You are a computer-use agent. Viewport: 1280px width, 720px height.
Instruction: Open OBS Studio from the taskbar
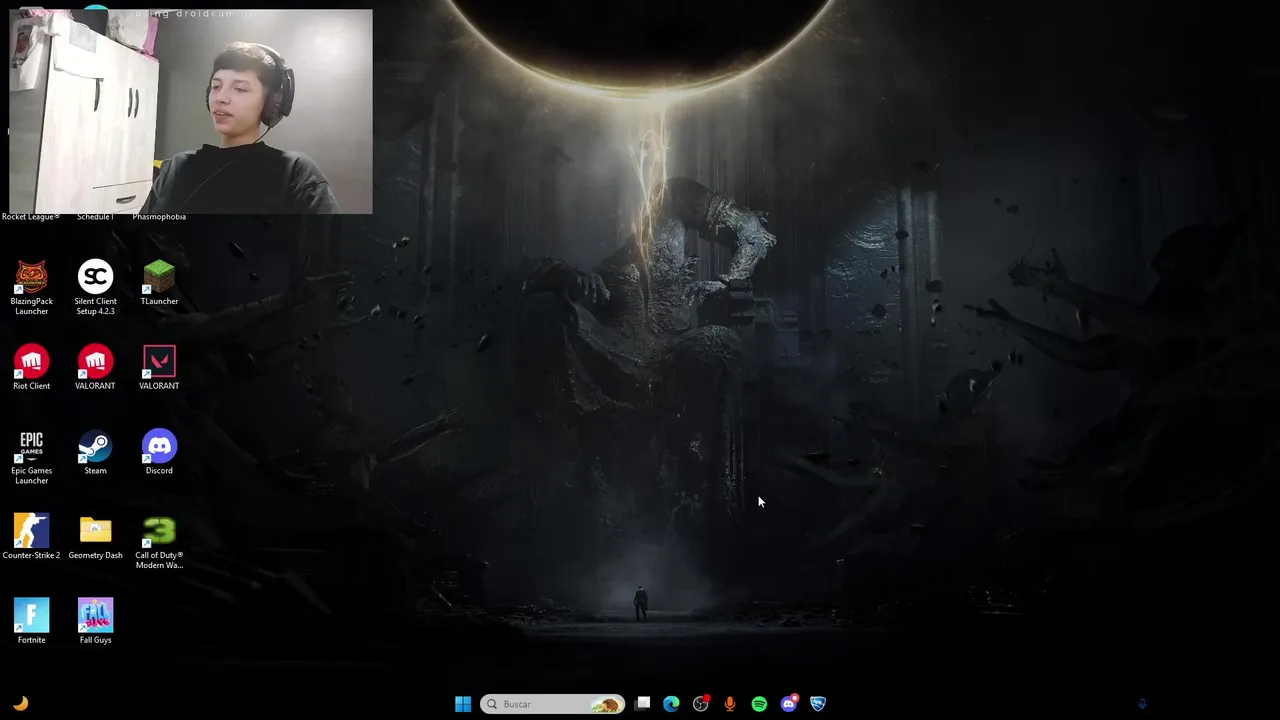(701, 704)
